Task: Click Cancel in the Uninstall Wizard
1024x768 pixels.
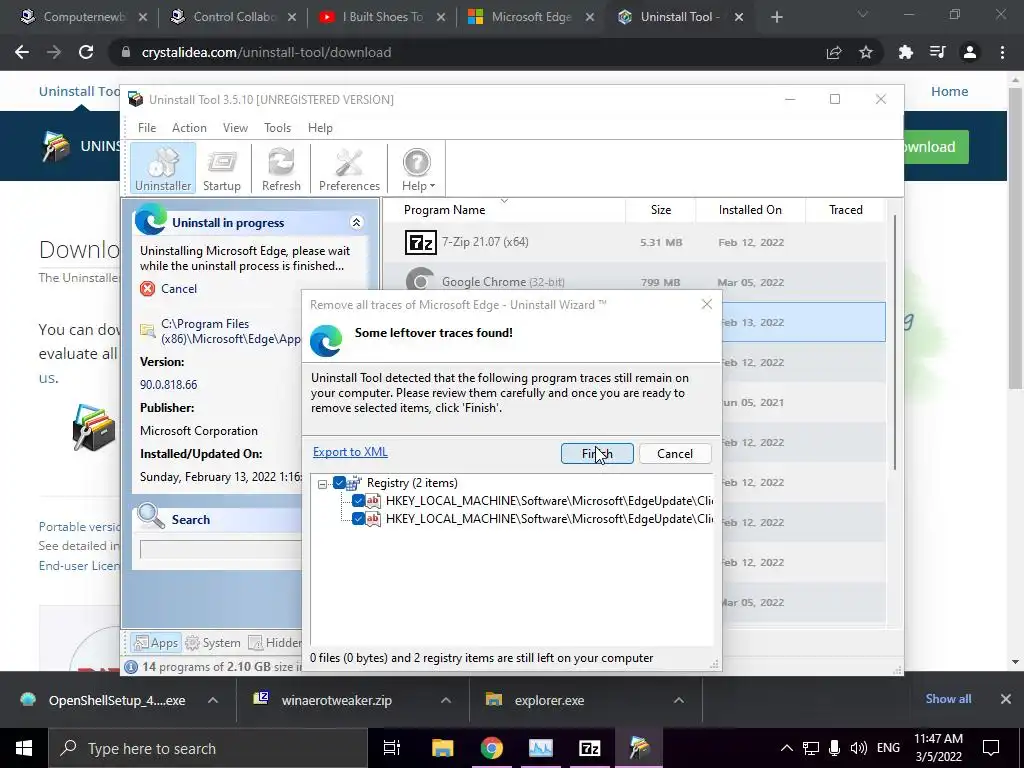Action: pos(675,453)
